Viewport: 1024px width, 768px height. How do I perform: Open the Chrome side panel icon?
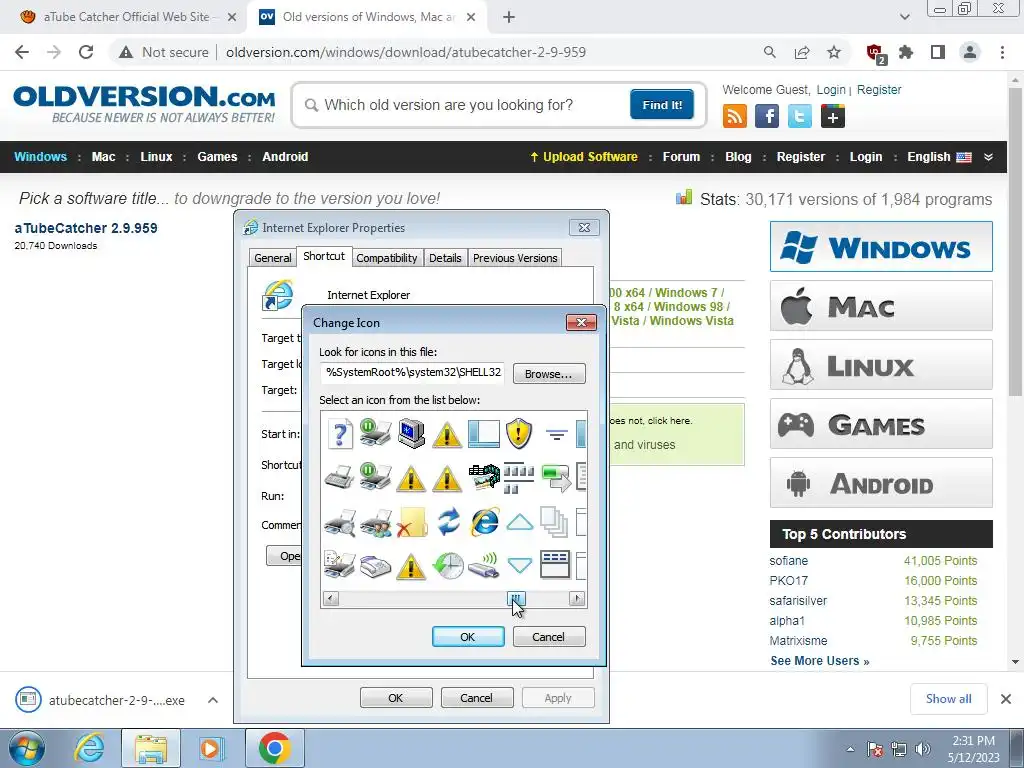tap(938, 52)
